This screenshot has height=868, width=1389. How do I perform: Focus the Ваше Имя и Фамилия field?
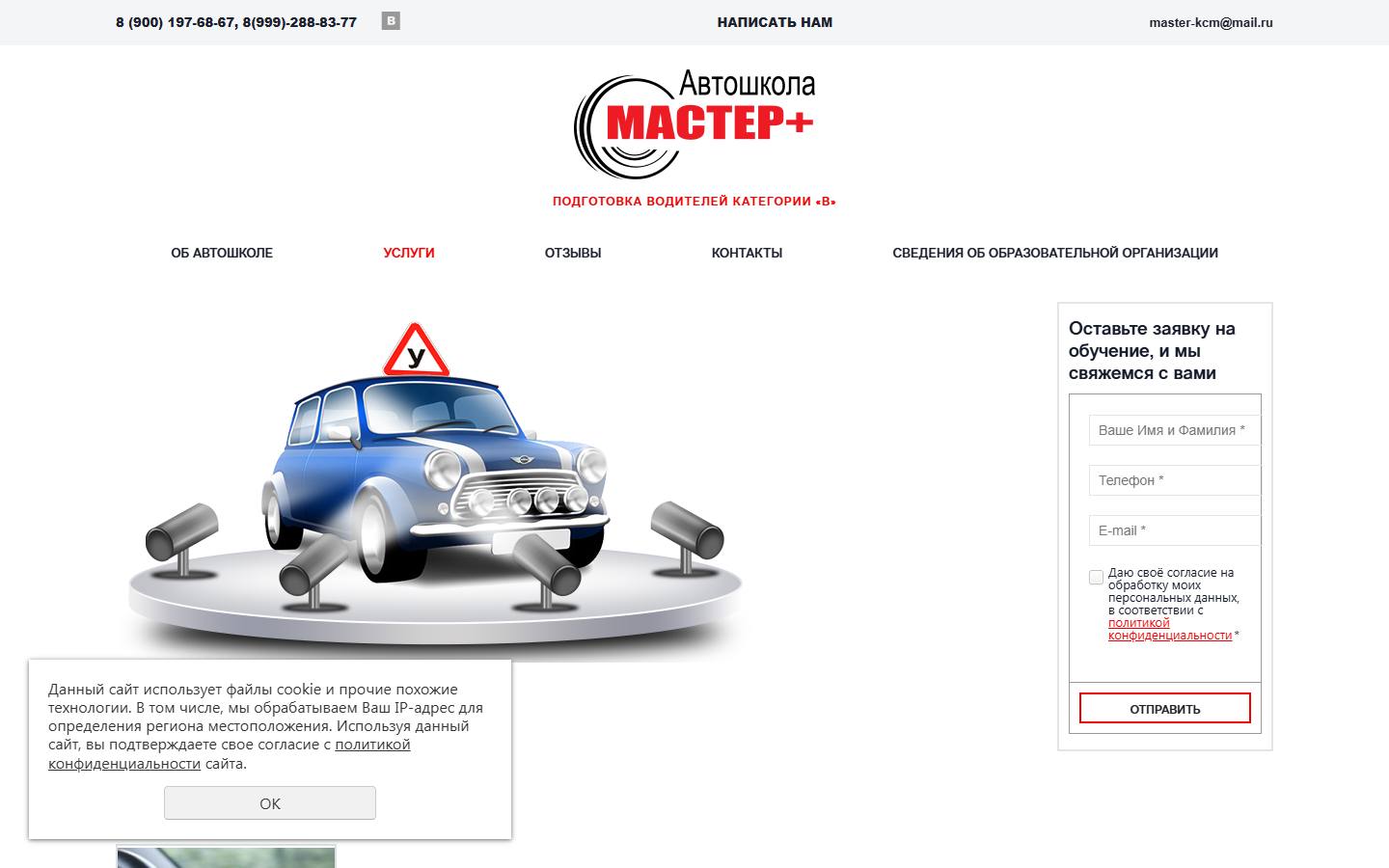tap(1175, 430)
